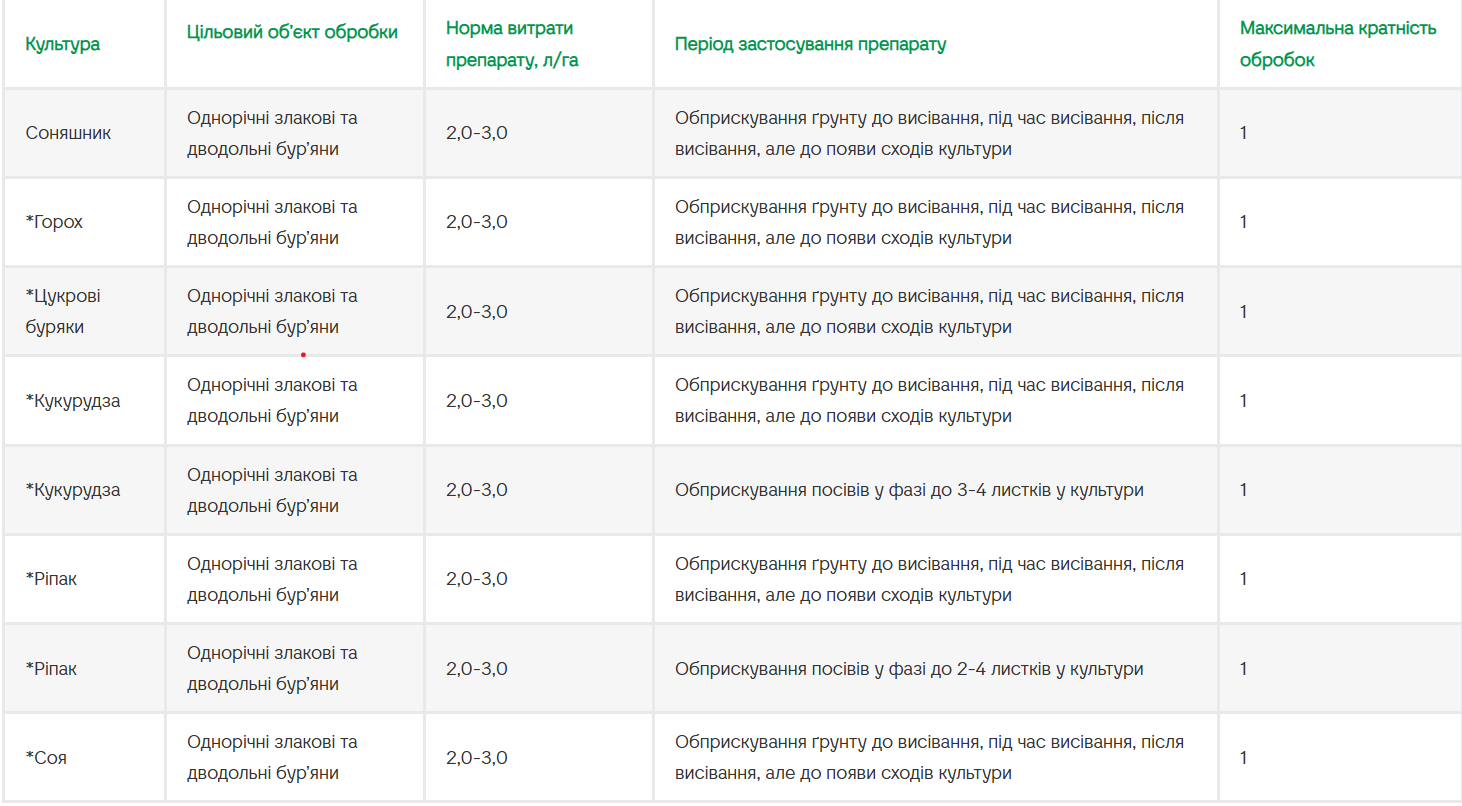Image resolution: width=1462 pixels, height=806 pixels.
Task: Select the 'Соняшник' crop cell
Action: point(68,133)
